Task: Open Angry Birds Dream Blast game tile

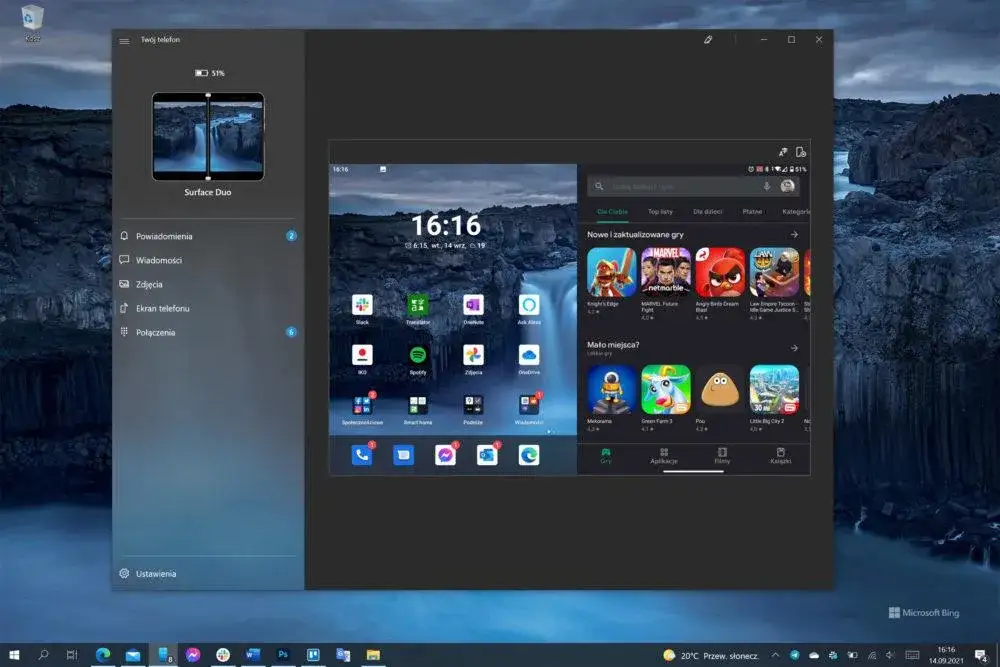Action: point(720,273)
